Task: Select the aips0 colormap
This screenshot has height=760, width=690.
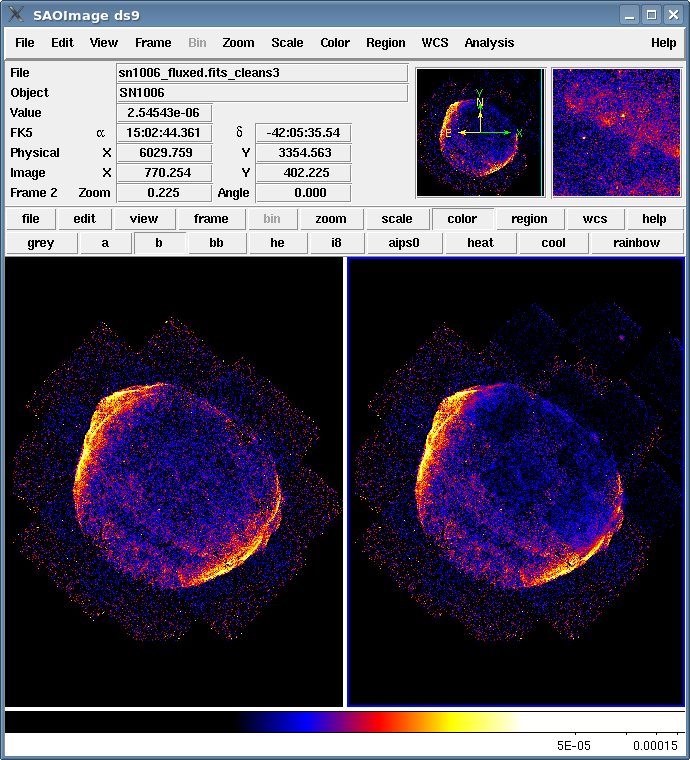Action: 404,243
